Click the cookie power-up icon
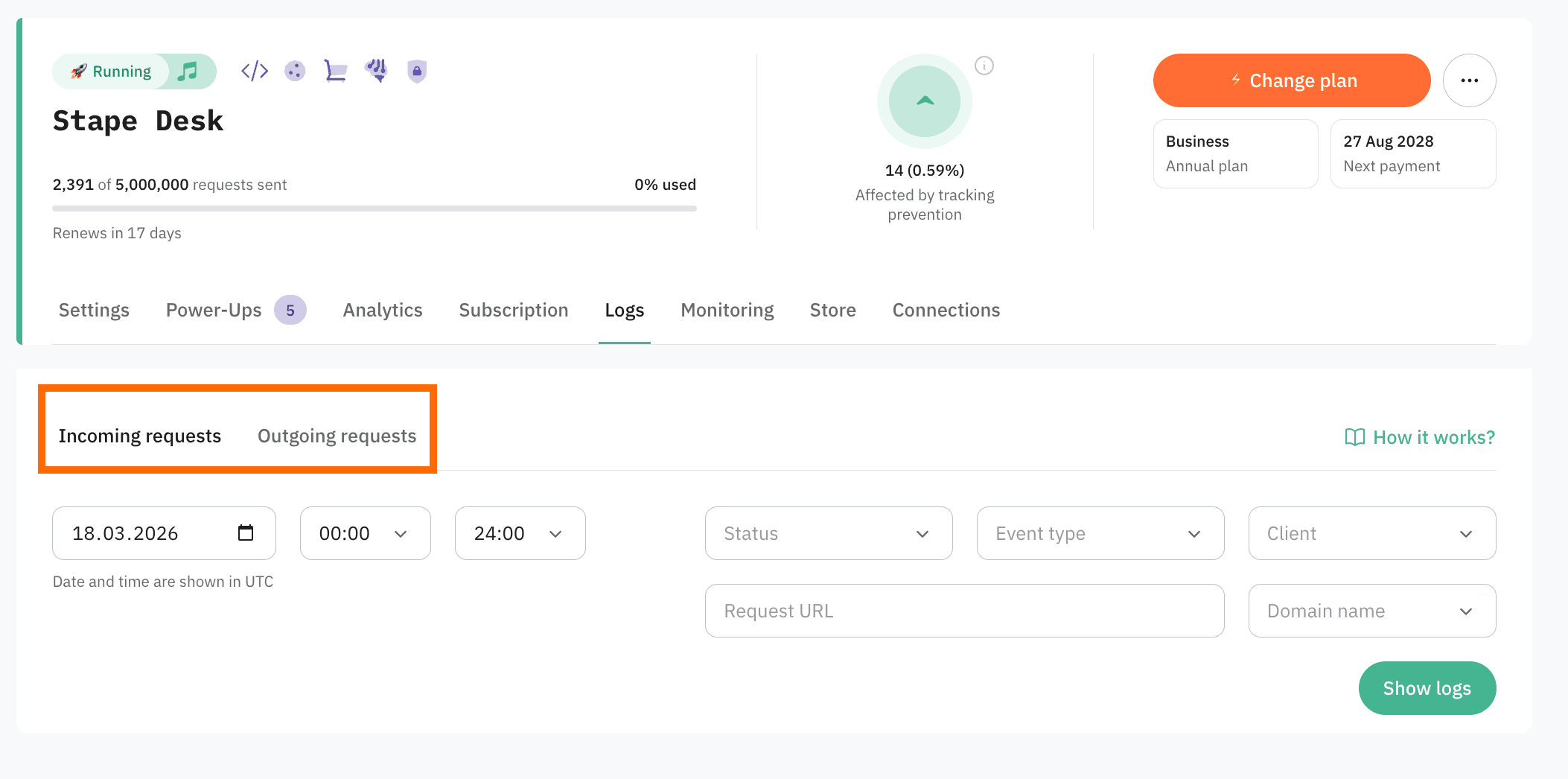 point(295,71)
